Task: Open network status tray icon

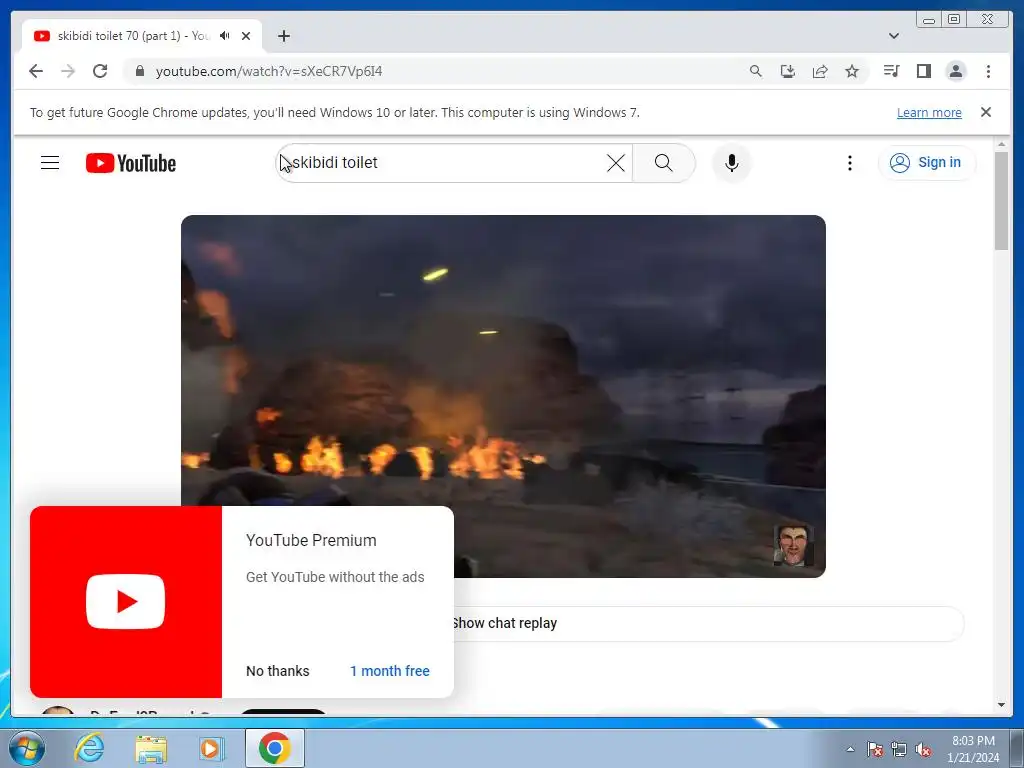Action: pos(899,749)
